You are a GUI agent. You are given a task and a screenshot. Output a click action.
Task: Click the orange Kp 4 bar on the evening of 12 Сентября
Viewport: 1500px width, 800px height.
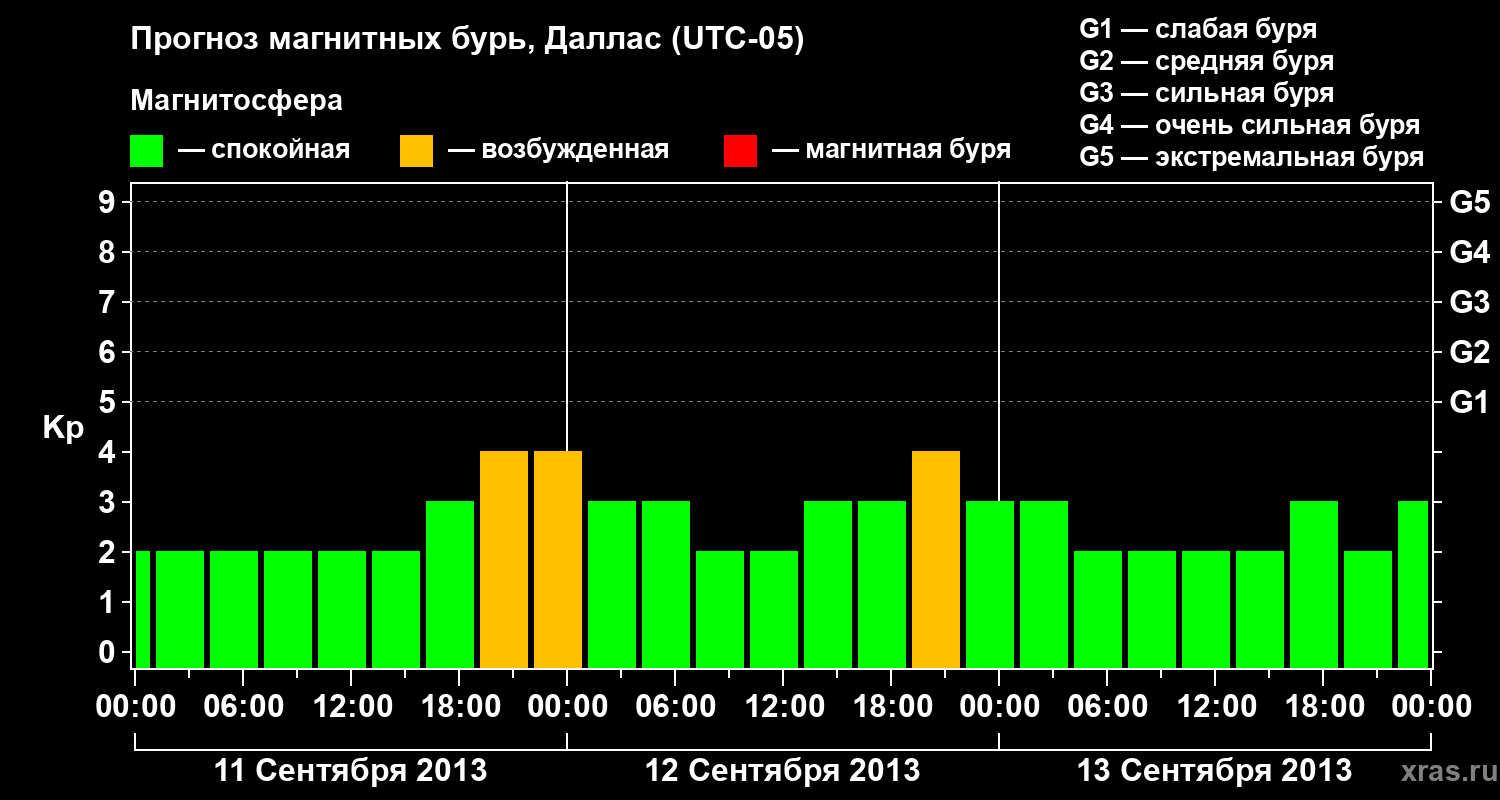click(x=936, y=560)
